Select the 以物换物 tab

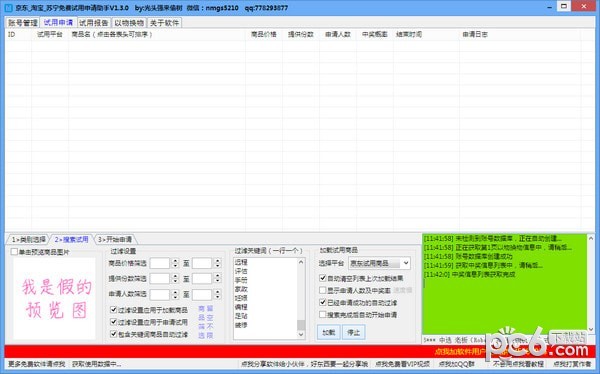tap(129, 23)
